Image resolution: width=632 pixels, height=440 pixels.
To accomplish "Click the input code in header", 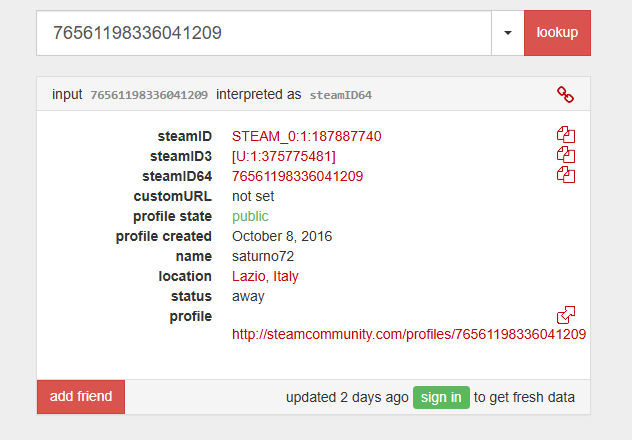I will 149,95.
